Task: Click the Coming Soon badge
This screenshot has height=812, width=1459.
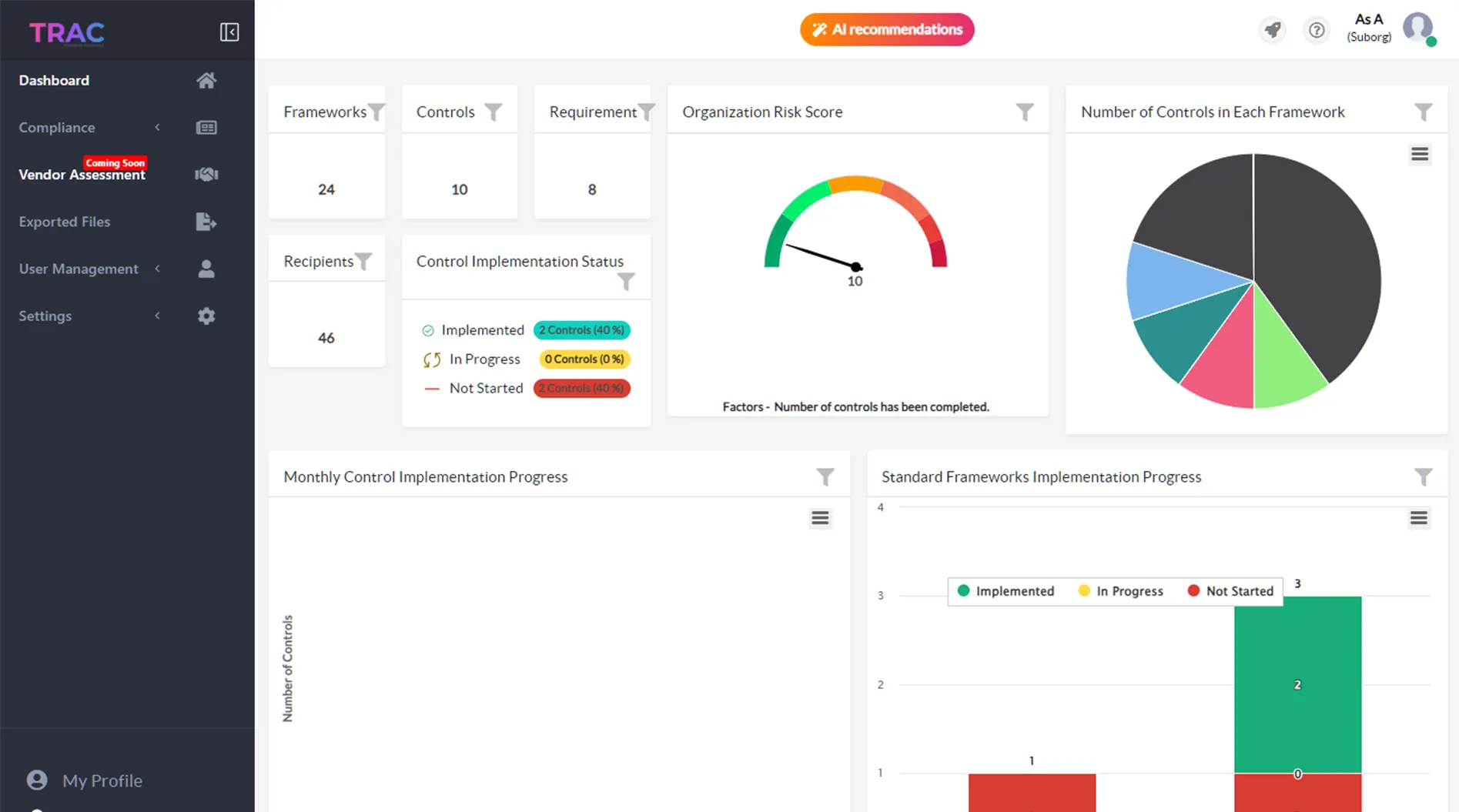Action: (115, 163)
